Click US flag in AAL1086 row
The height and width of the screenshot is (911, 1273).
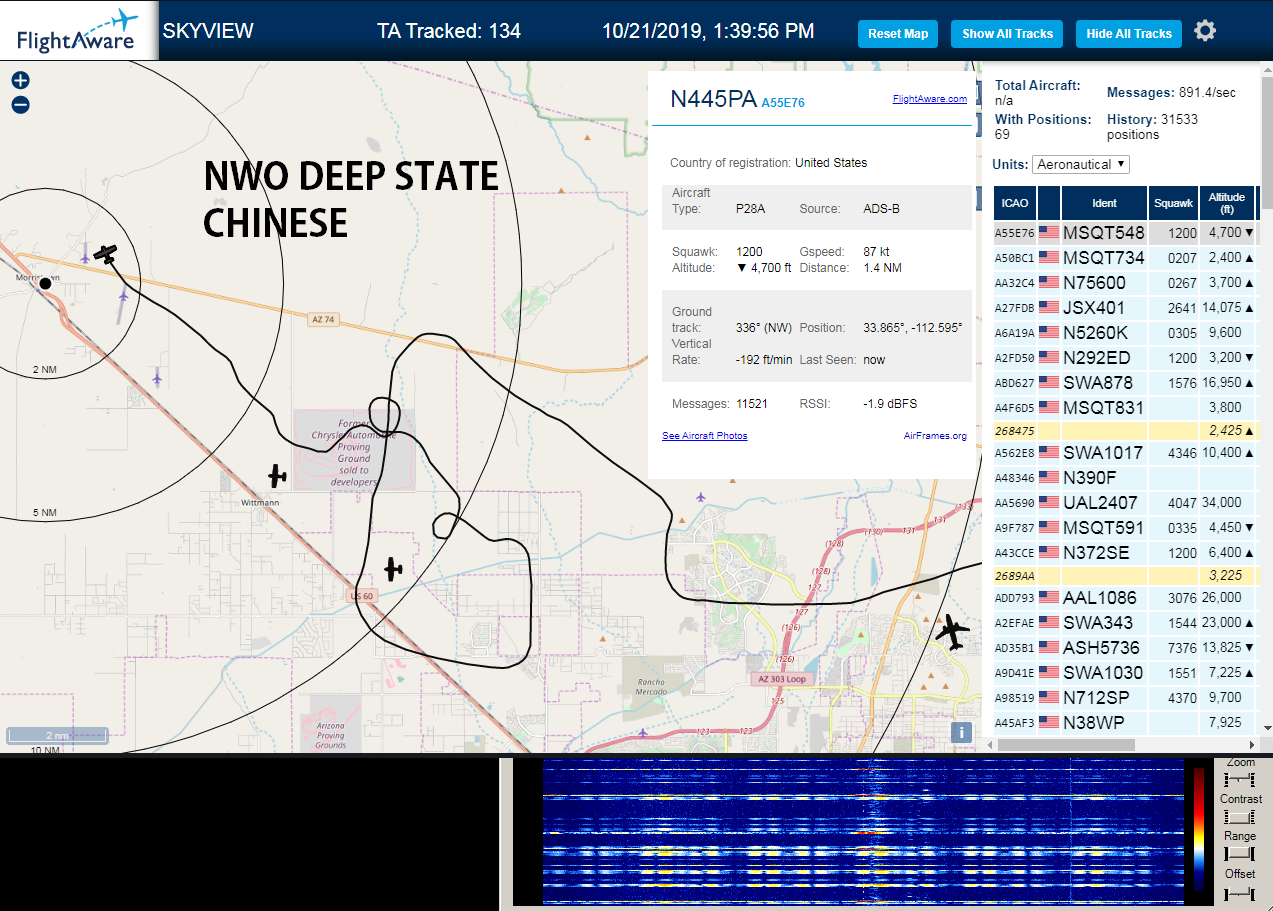click(1049, 598)
